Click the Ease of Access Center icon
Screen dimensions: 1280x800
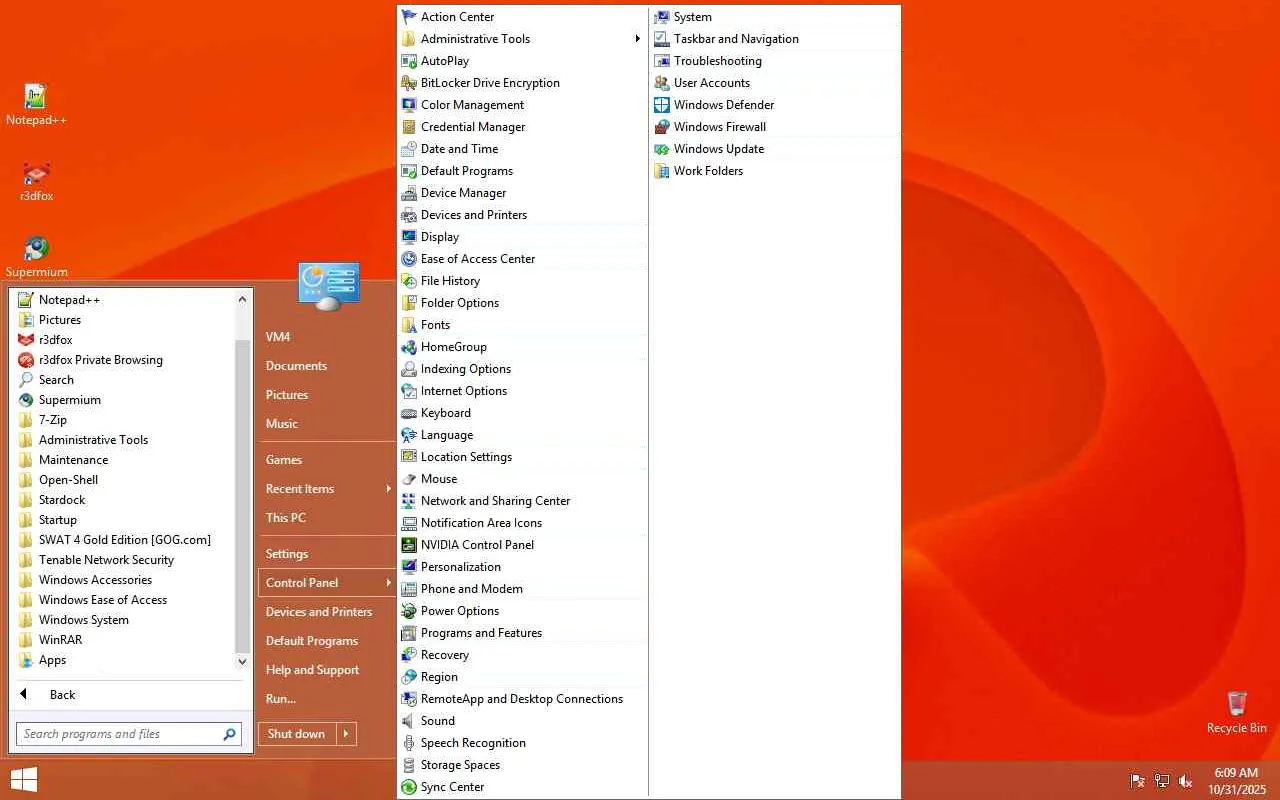[x=409, y=259]
